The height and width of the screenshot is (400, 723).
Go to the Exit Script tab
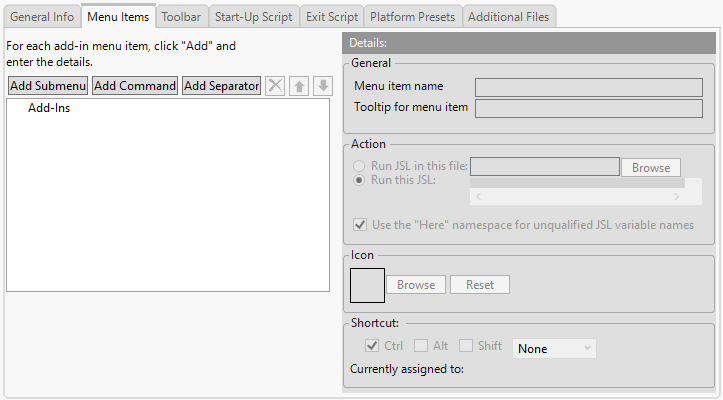pos(332,17)
